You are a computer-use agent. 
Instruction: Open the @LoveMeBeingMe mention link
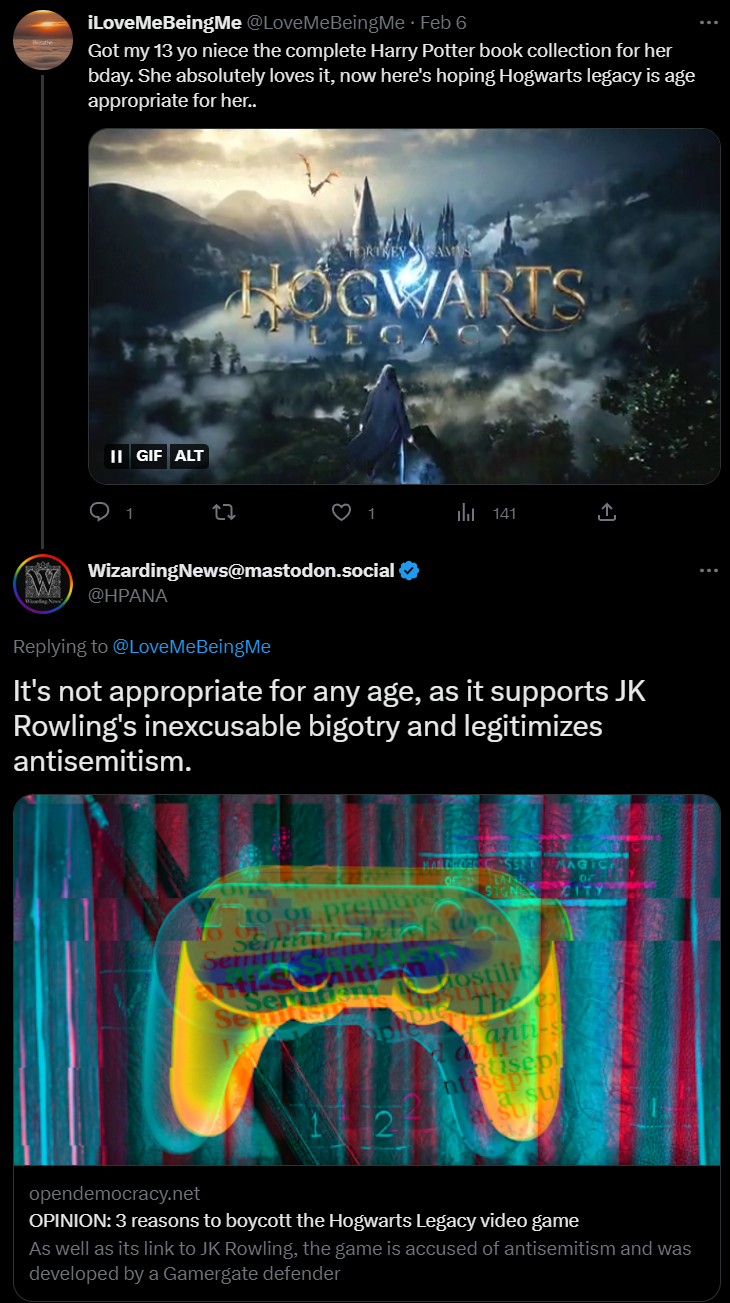191,647
